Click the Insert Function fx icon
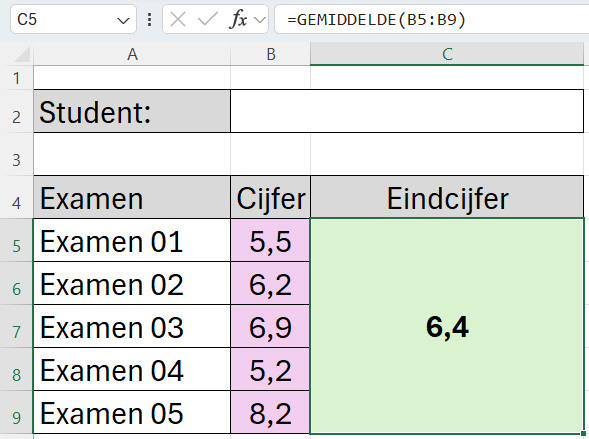589x439 pixels. coord(238,19)
